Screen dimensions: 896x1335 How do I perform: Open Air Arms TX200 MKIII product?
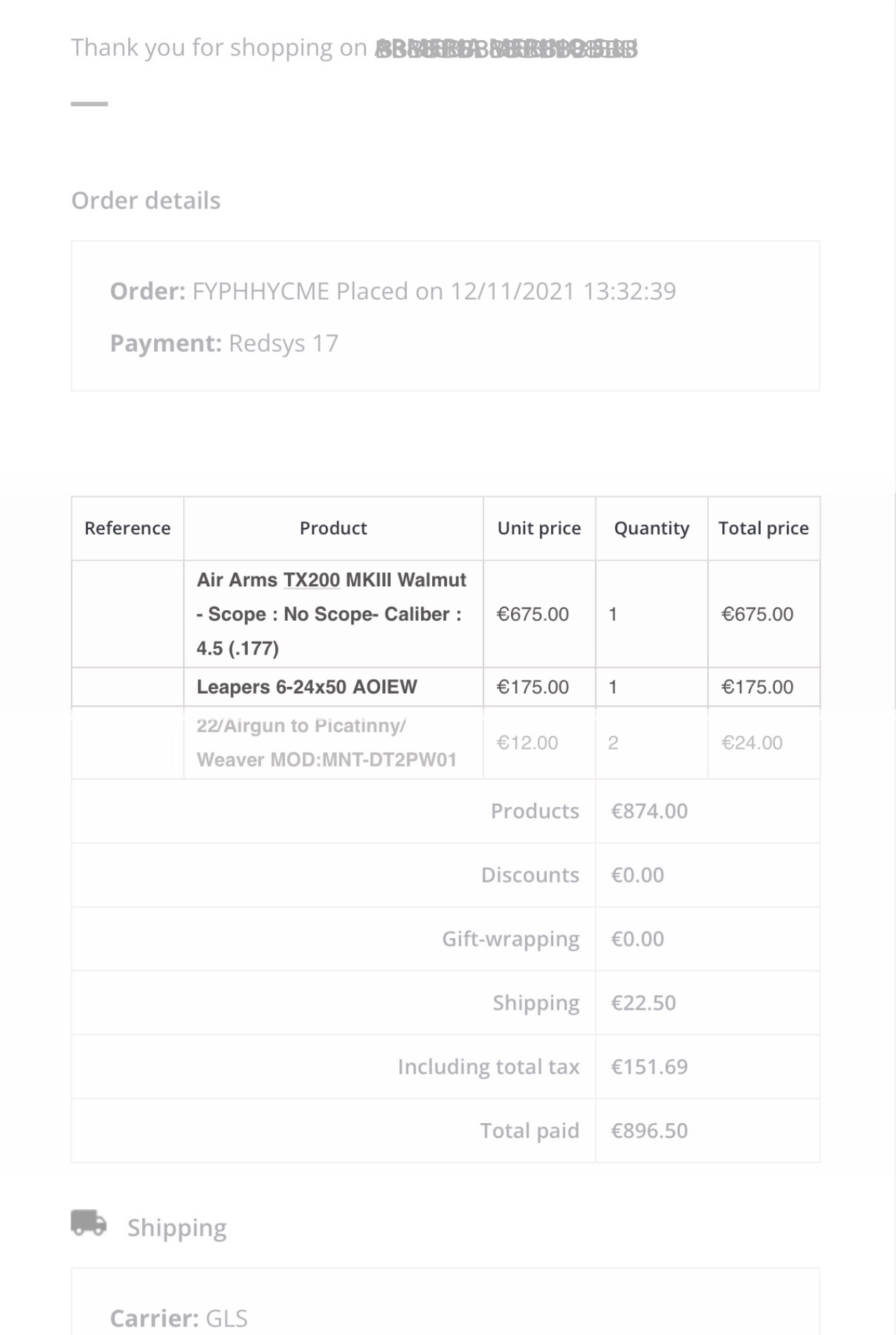click(x=332, y=614)
